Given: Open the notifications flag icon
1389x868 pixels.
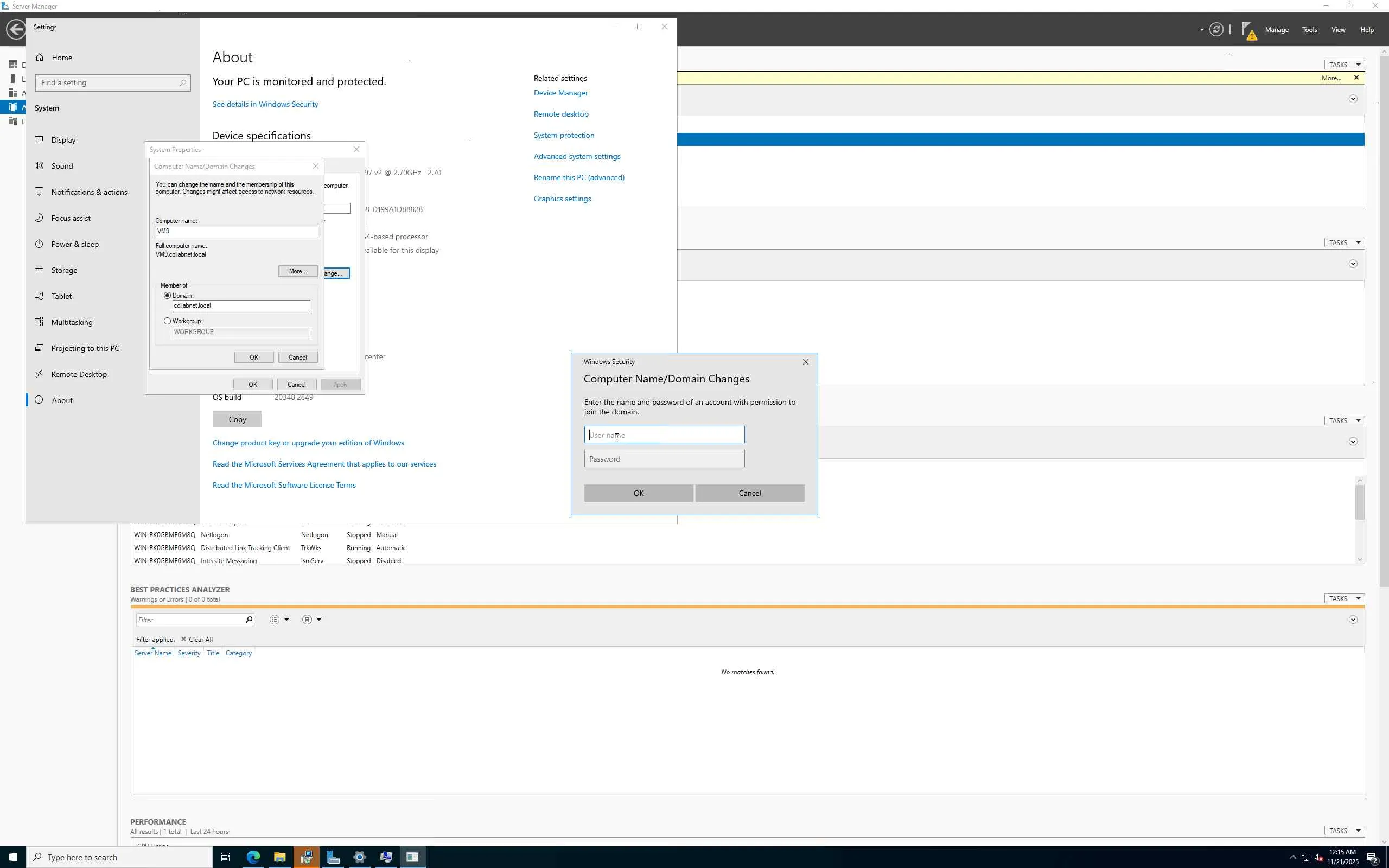Looking at the screenshot, I should [1247, 30].
